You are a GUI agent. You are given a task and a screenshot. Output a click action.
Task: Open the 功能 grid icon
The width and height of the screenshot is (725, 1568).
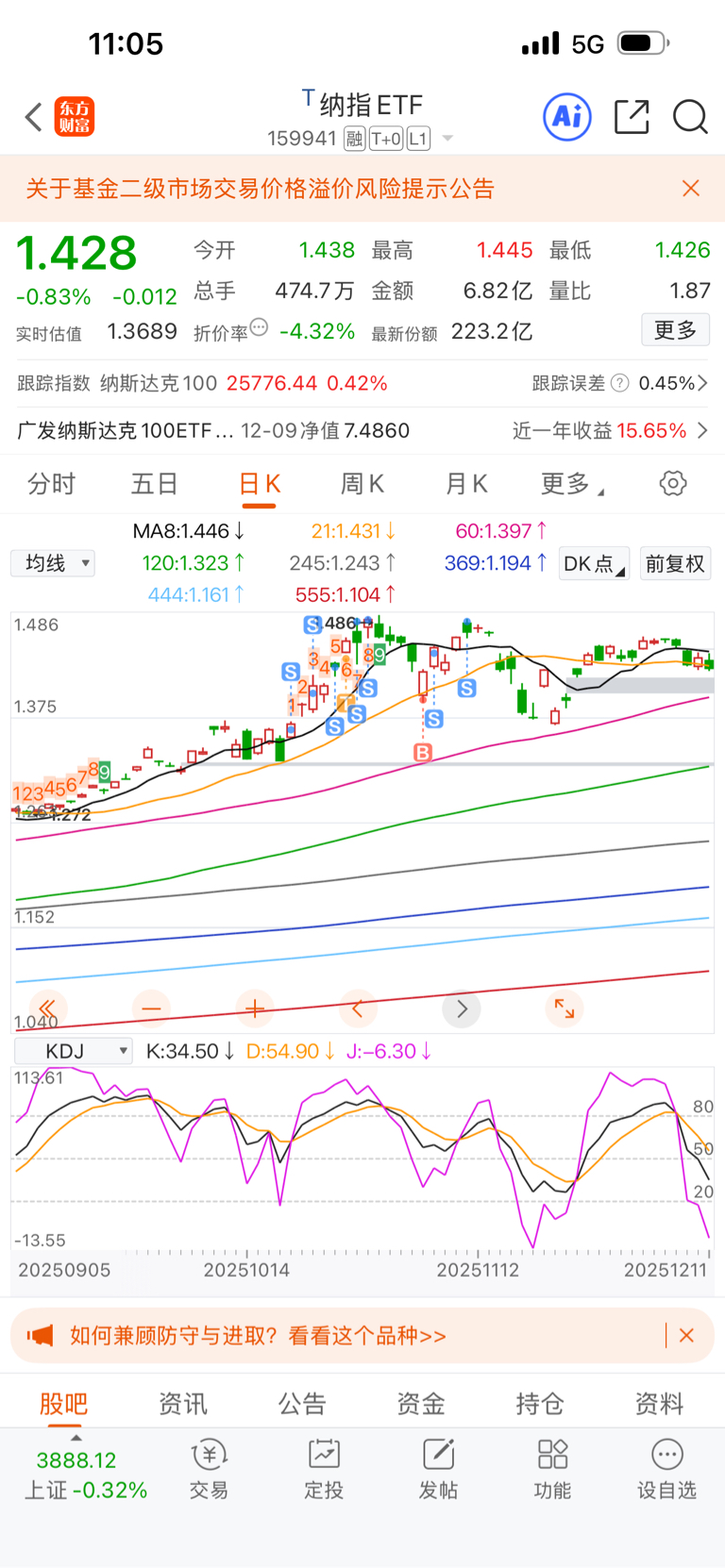click(552, 1455)
